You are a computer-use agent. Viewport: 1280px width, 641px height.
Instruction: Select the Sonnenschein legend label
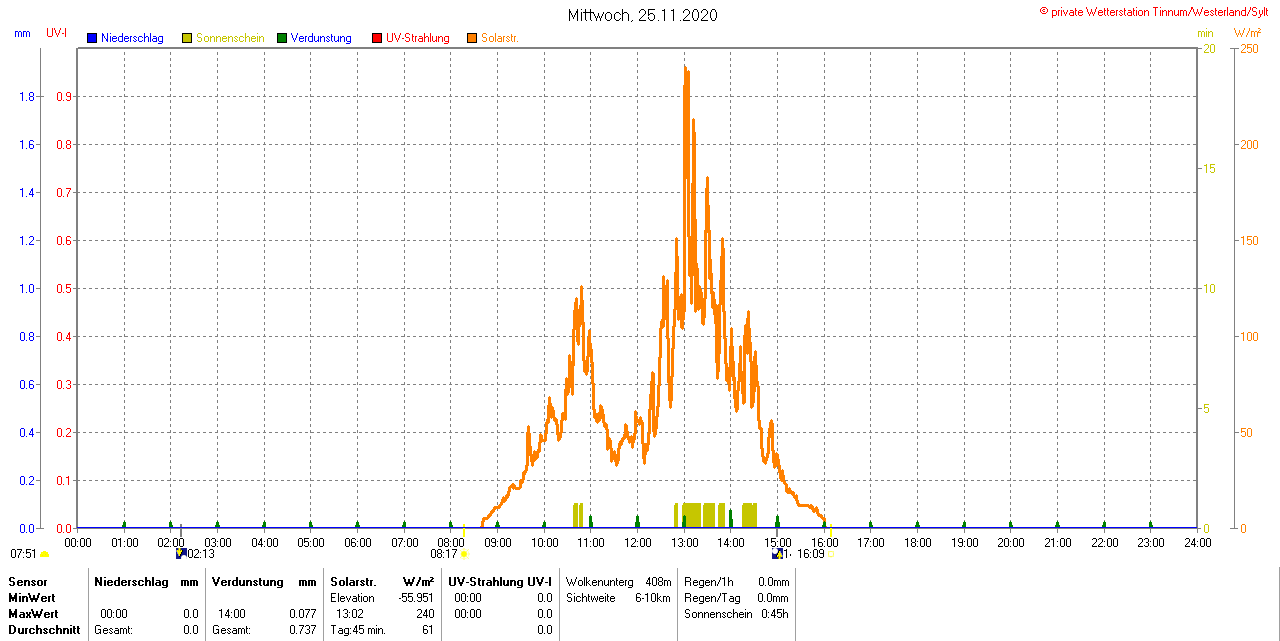tap(230, 38)
